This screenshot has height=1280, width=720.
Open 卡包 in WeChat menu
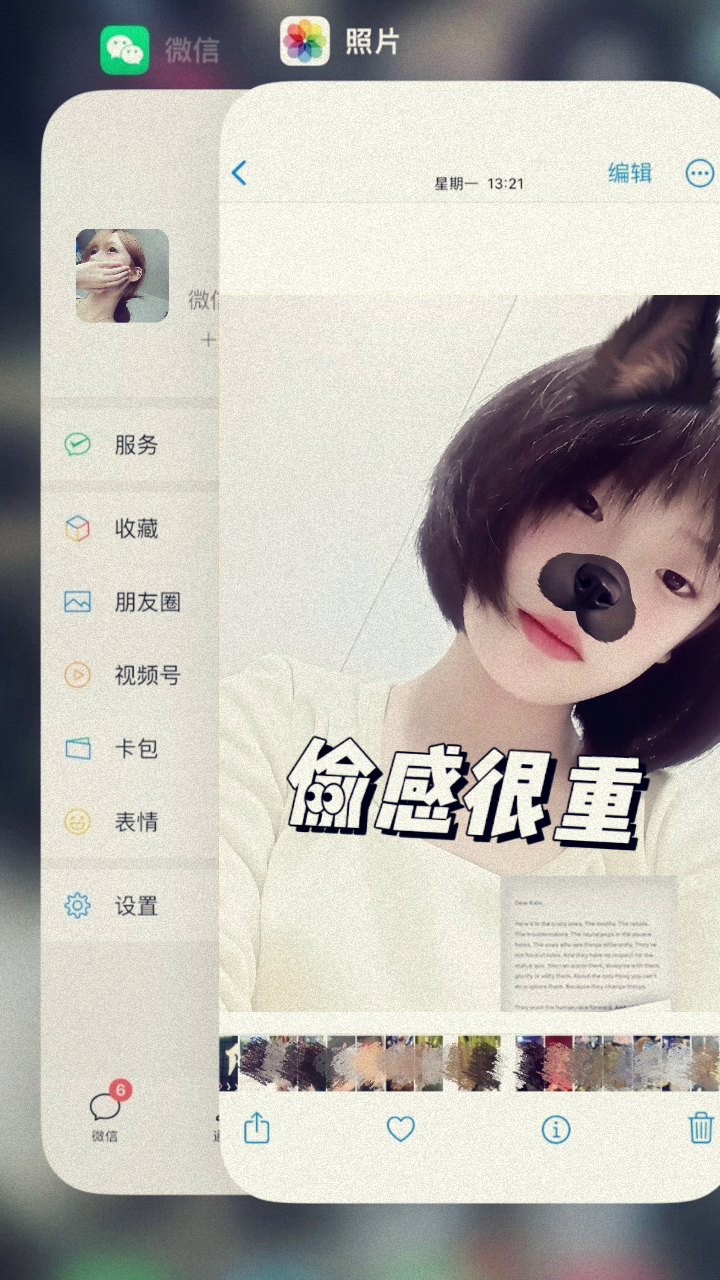[x=136, y=748]
